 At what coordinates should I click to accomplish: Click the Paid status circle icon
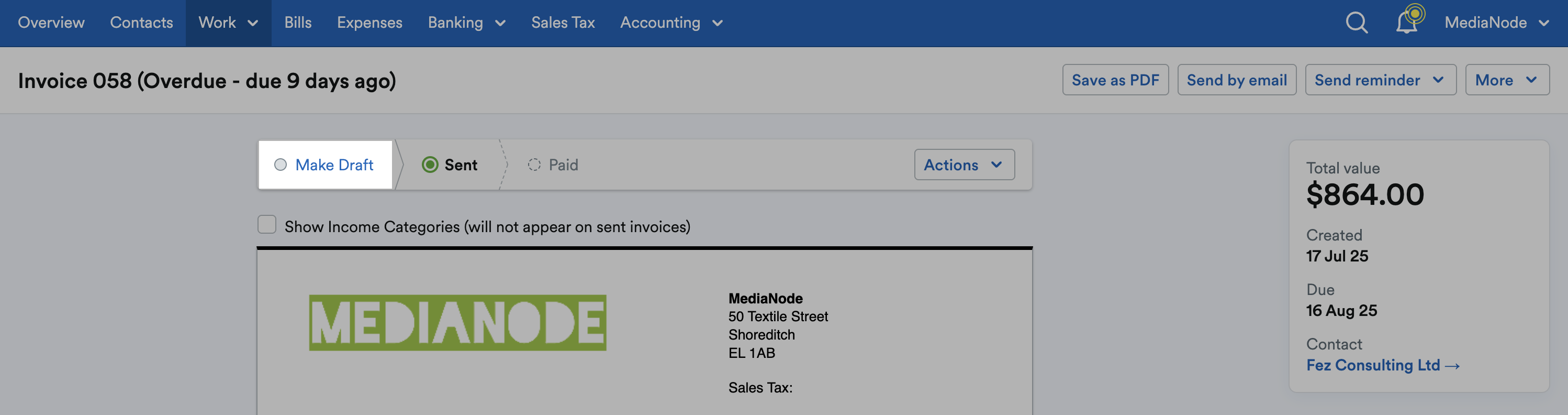(x=535, y=165)
